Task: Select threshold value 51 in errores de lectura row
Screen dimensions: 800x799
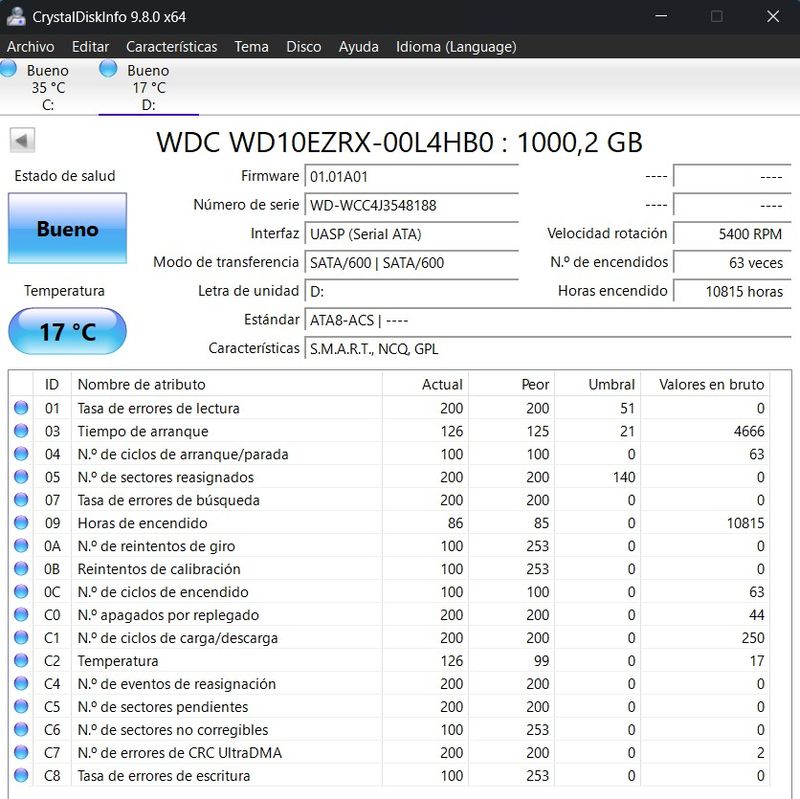Action: coord(628,409)
